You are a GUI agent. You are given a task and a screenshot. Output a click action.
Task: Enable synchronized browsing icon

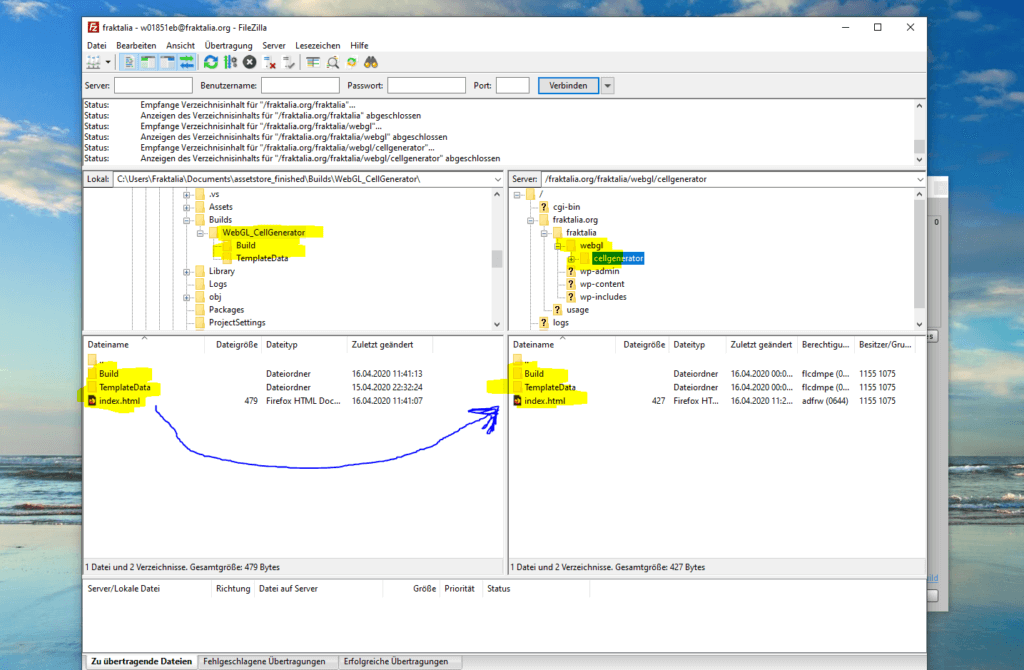(x=351, y=62)
